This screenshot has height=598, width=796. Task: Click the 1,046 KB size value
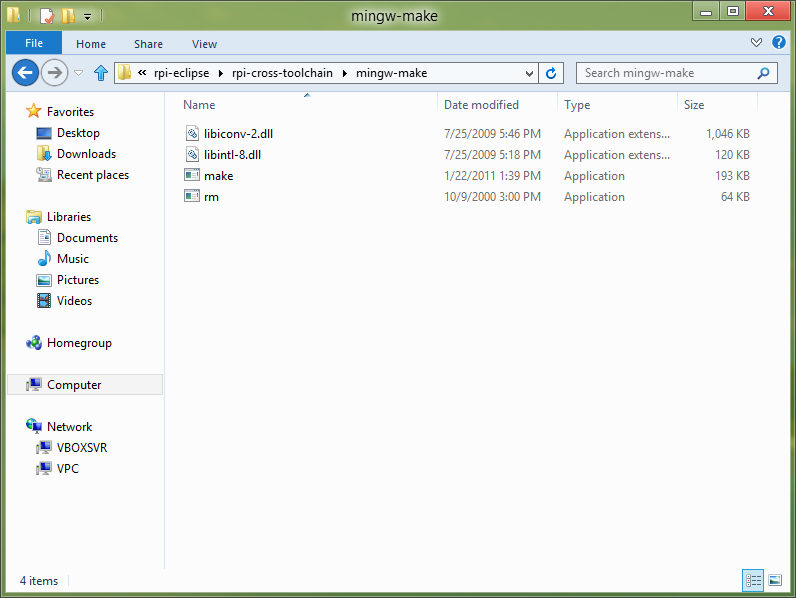[x=727, y=134]
